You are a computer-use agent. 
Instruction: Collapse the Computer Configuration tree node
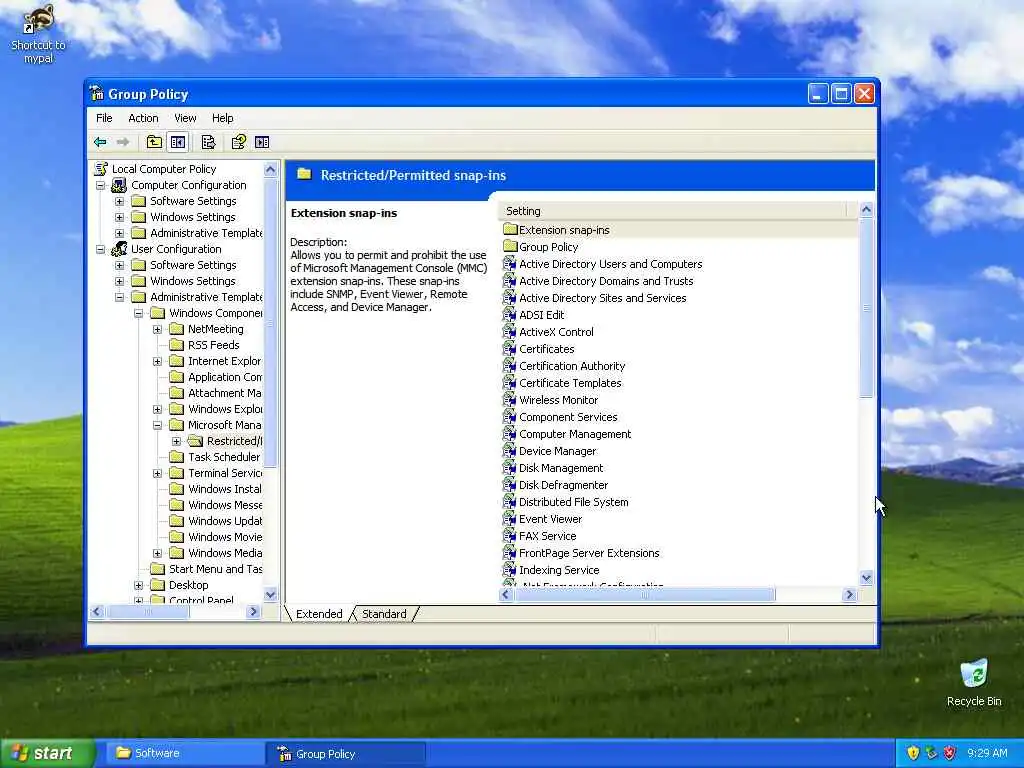coord(101,185)
